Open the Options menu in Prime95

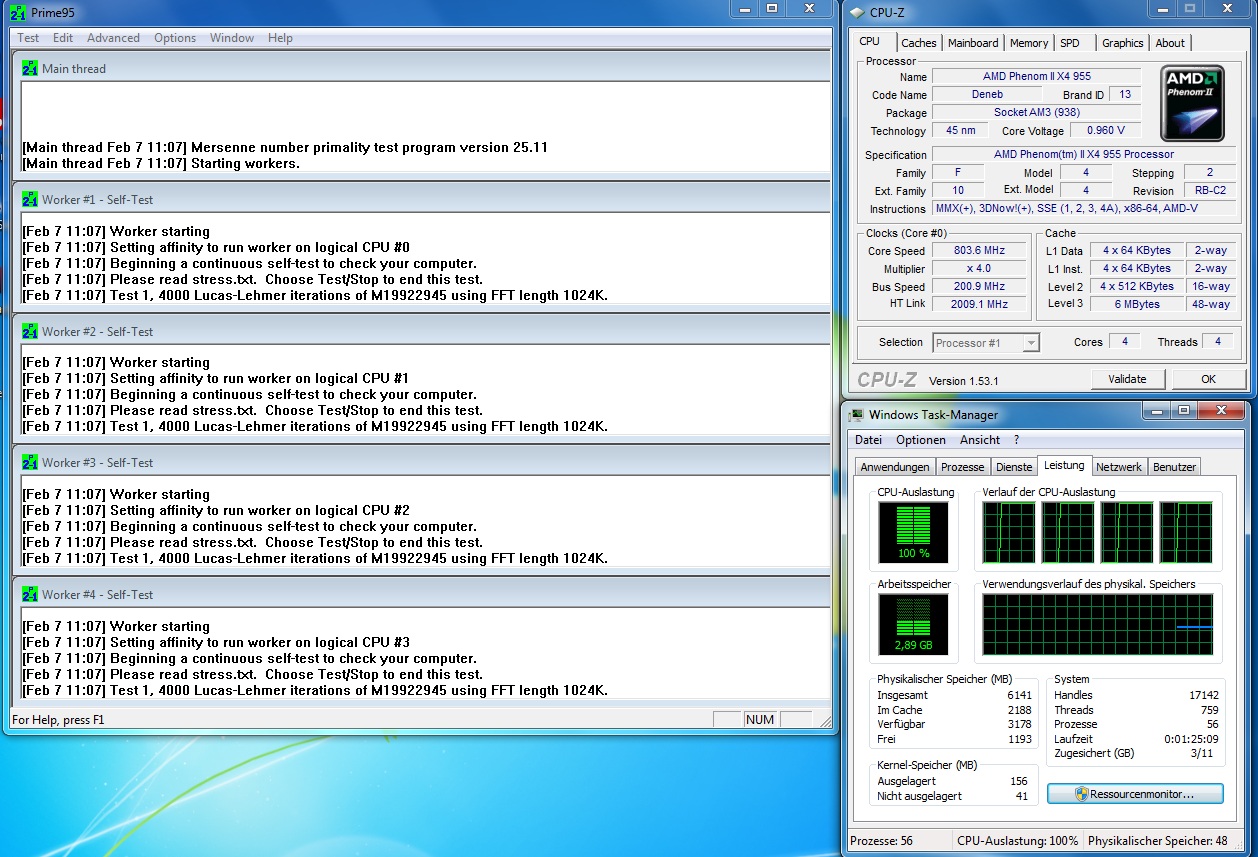coord(175,38)
